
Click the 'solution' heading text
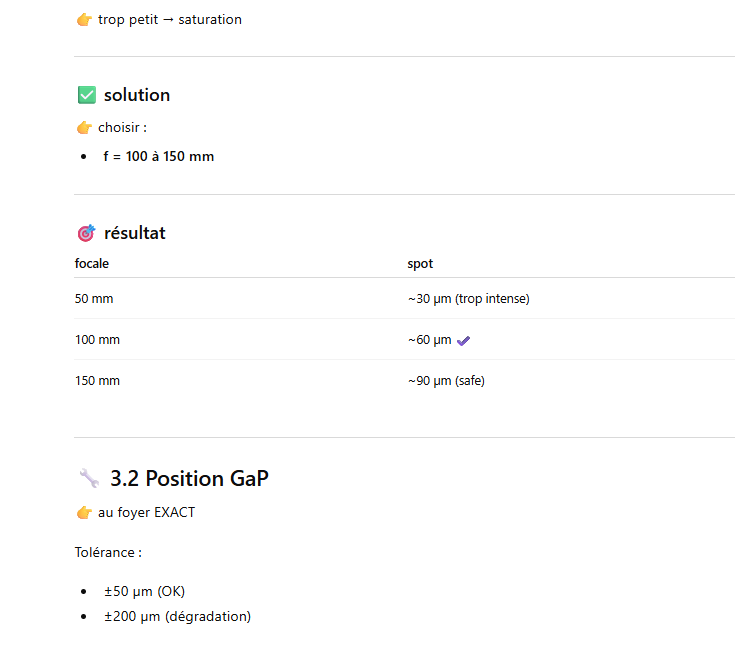click(137, 95)
